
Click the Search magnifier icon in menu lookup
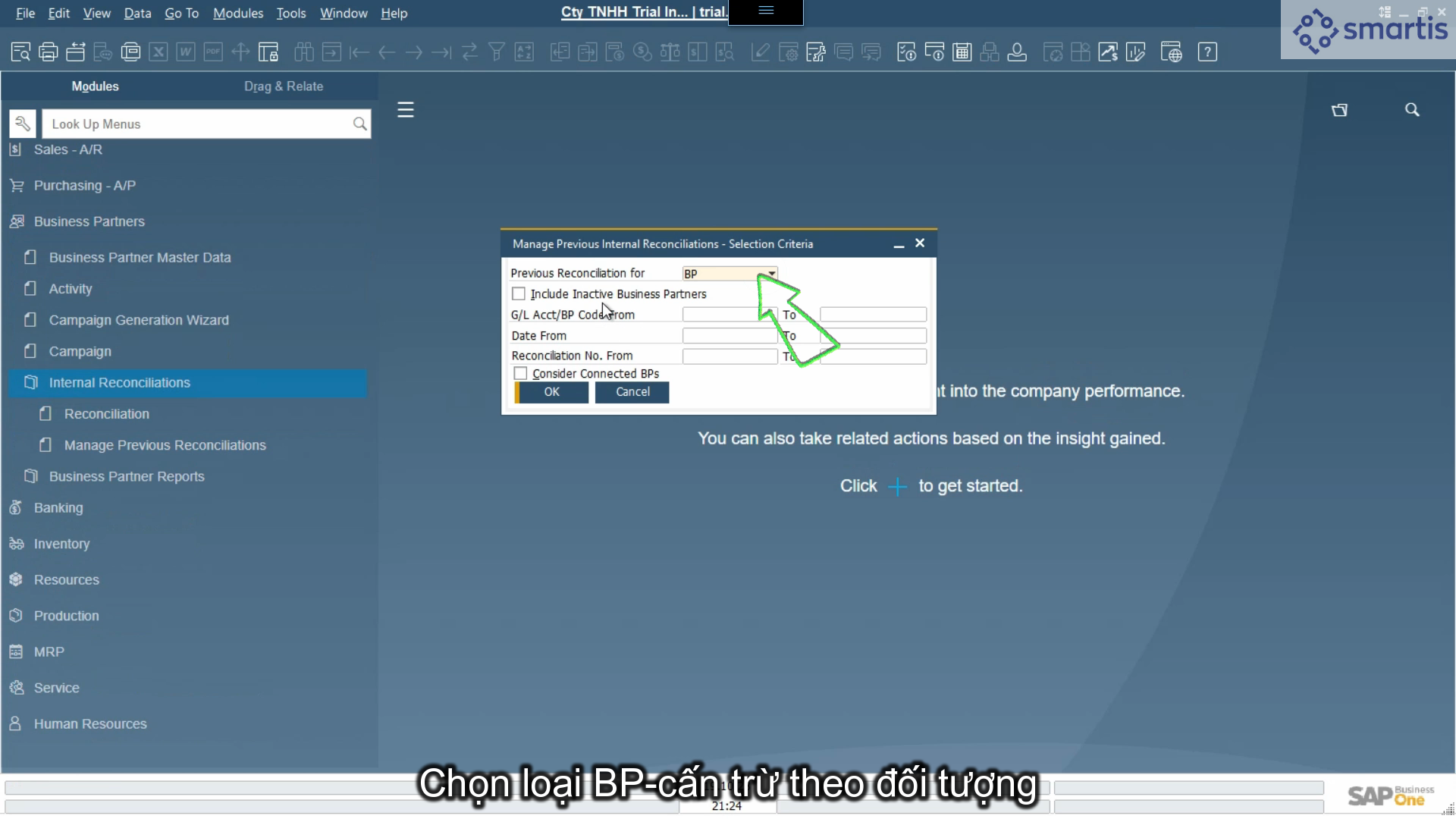(360, 124)
